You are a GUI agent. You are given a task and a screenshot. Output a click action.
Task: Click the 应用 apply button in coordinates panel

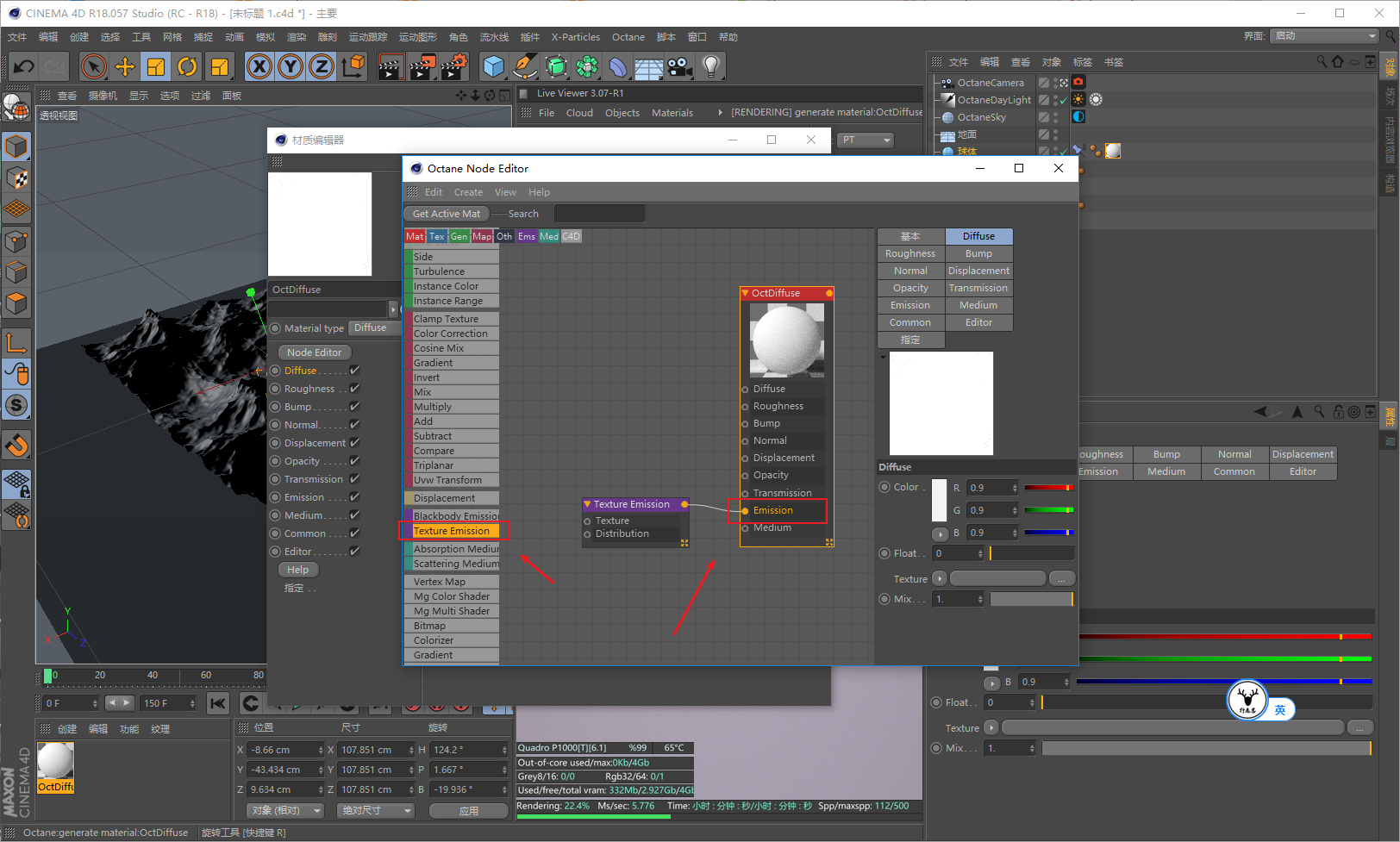click(x=468, y=811)
